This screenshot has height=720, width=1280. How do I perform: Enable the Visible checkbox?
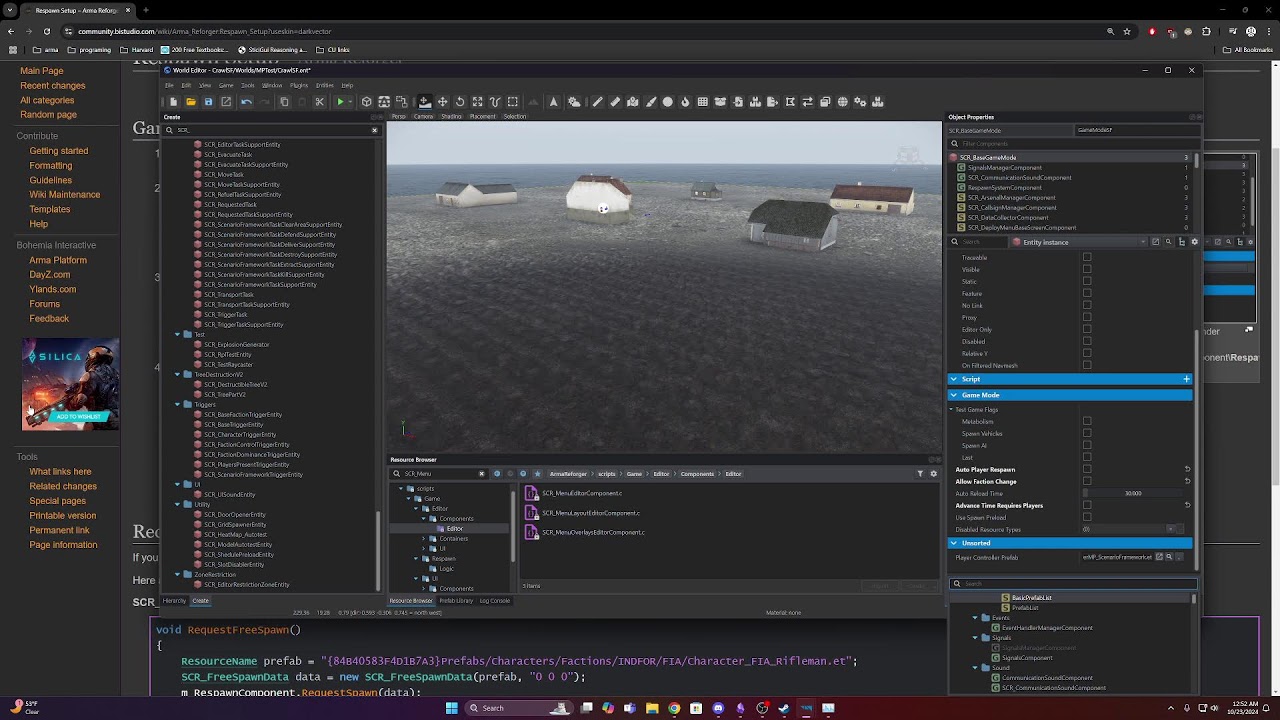[1087, 270]
